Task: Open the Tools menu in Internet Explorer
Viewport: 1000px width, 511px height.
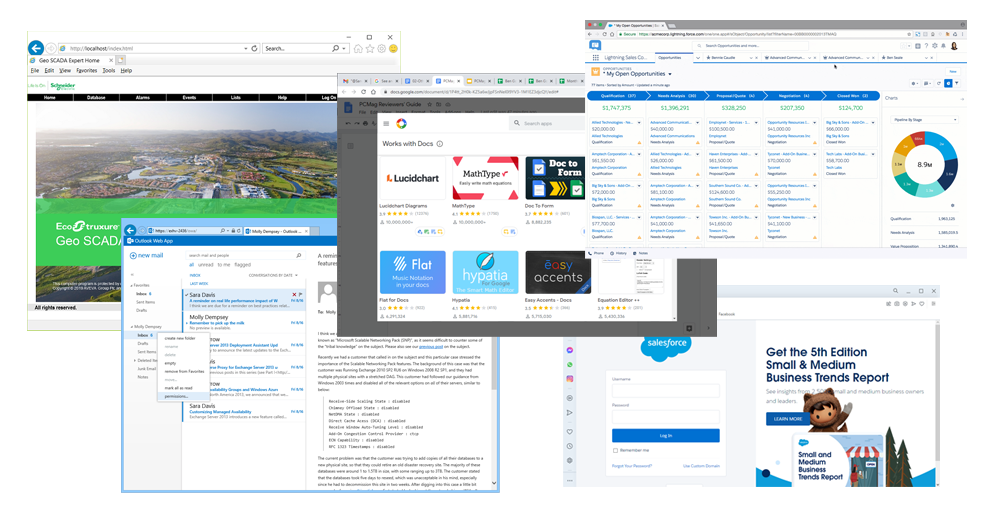Action: tap(109, 70)
